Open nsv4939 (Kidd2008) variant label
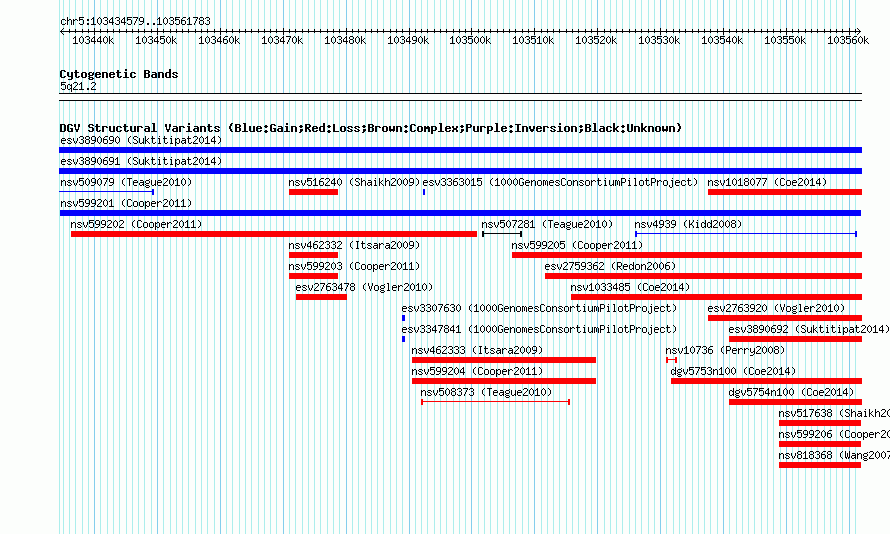Viewport: 890px width, 534px height. [x=688, y=224]
